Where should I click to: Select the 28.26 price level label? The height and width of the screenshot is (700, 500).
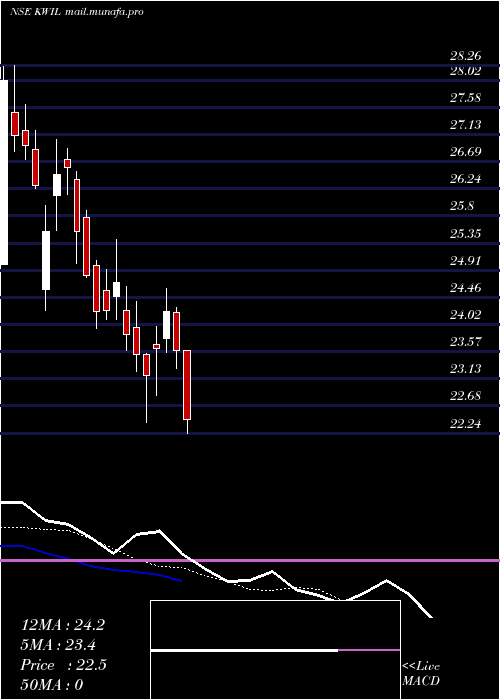pos(465,56)
